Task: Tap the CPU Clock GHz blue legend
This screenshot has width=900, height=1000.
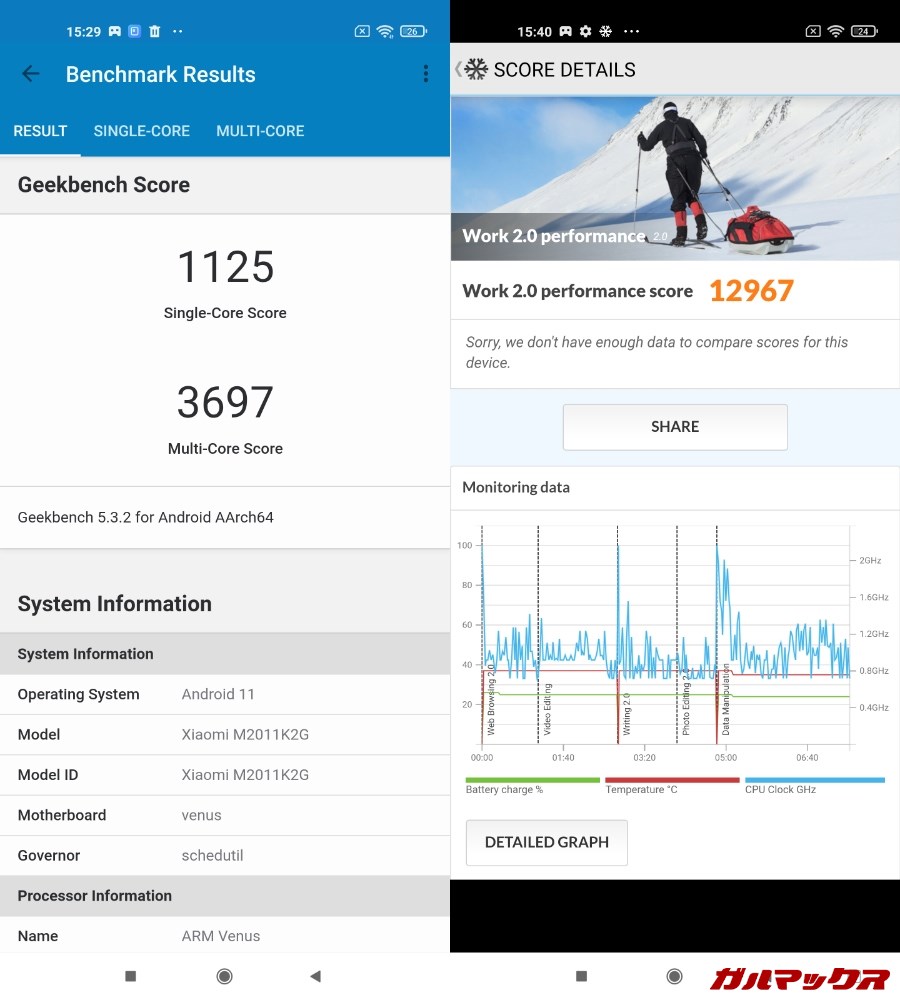Action: [x=814, y=780]
